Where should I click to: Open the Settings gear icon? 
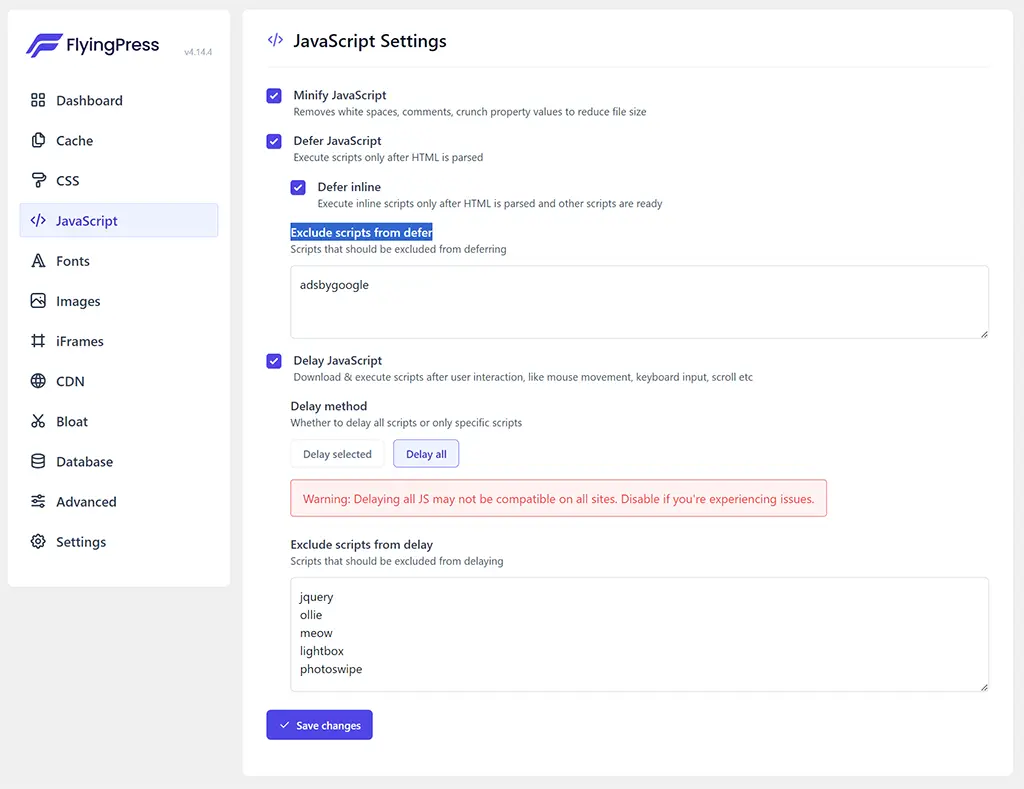click(37, 541)
